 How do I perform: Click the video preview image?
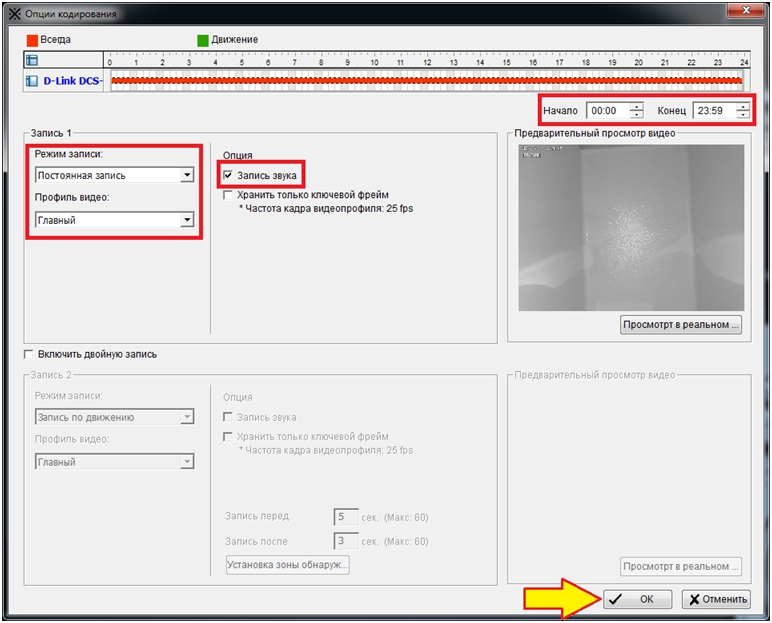tap(631, 227)
